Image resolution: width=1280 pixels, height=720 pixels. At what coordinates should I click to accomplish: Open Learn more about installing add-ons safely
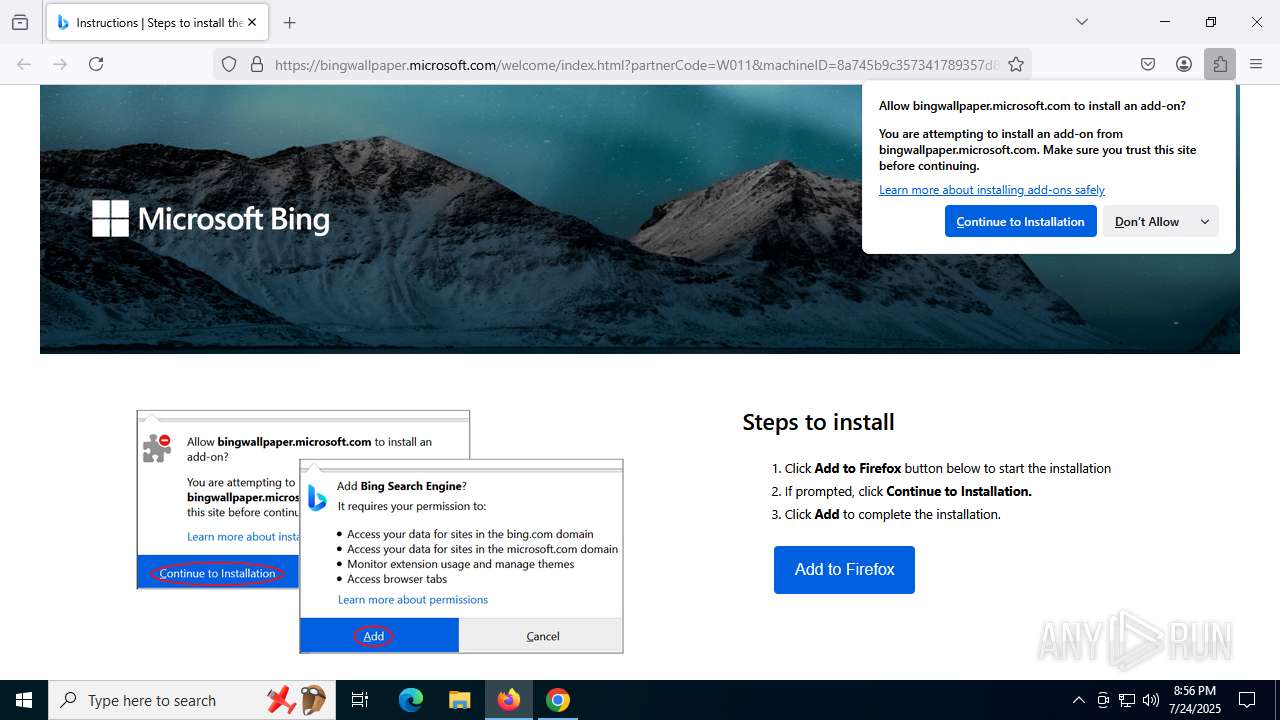[991, 190]
